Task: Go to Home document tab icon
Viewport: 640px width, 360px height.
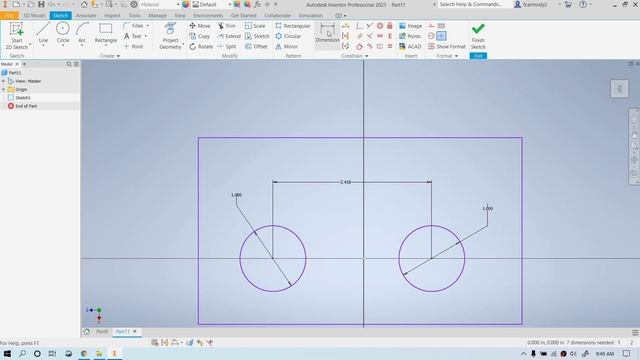Action: point(87,332)
